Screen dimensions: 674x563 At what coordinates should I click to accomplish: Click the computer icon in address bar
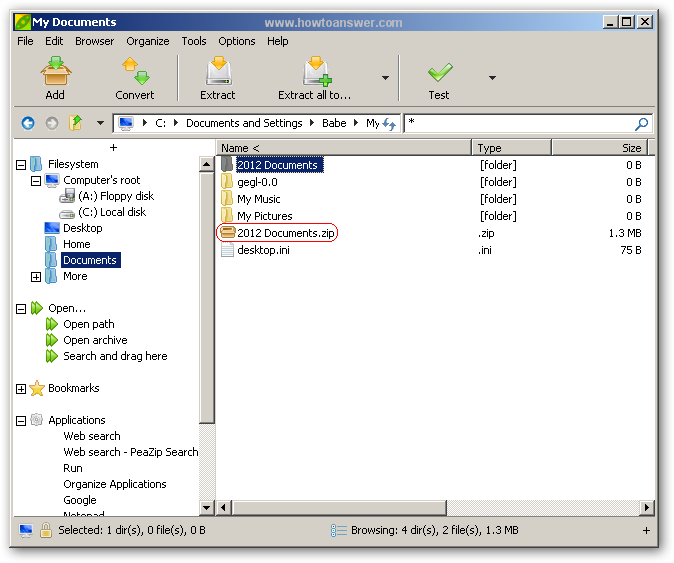pyautogui.click(x=126, y=123)
